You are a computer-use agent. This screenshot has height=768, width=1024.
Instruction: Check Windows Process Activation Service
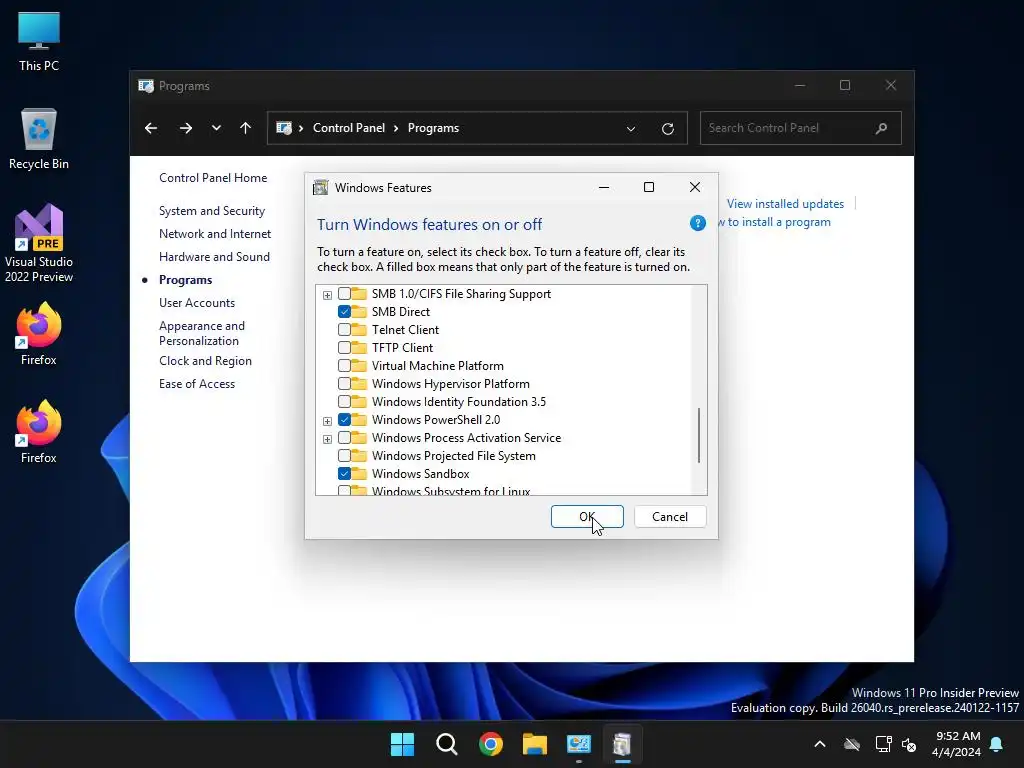click(344, 438)
